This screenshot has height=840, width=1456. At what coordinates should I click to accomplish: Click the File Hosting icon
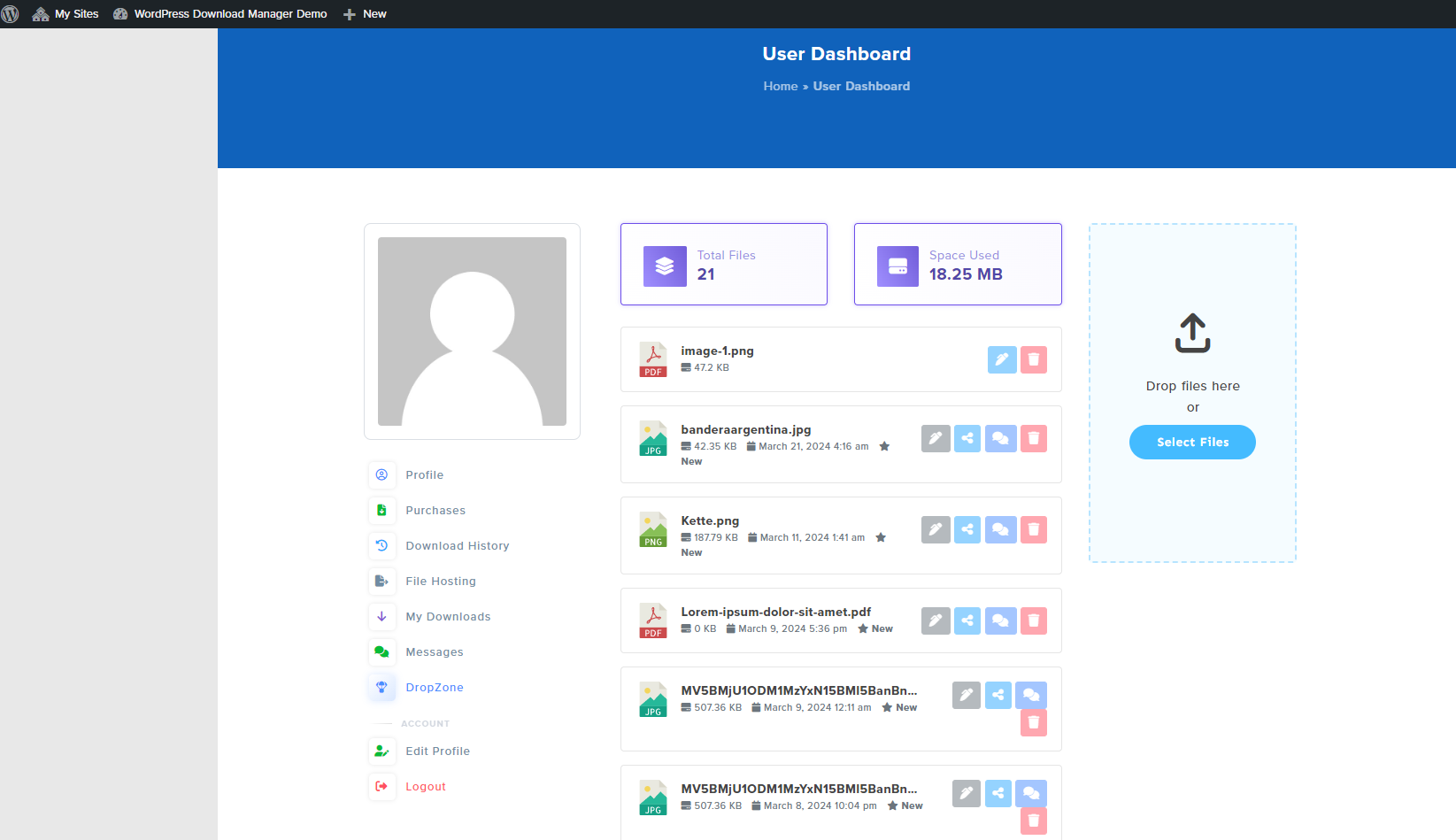coord(381,581)
